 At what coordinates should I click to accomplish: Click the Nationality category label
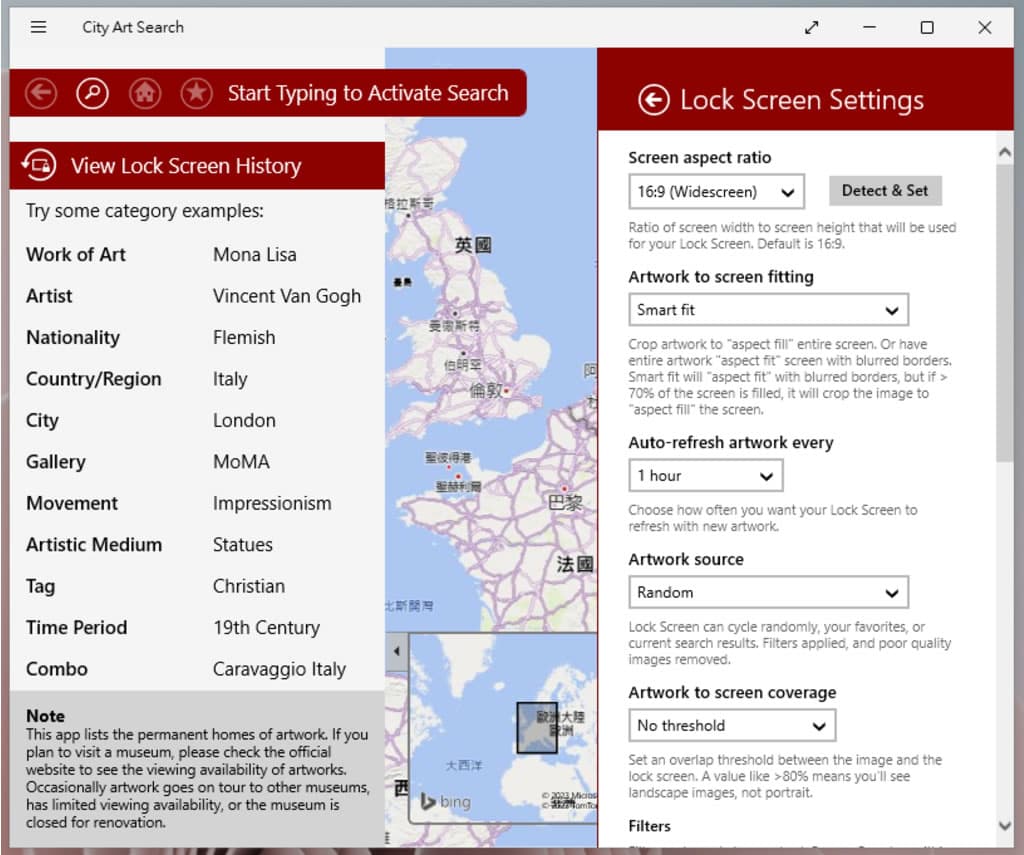72,338
